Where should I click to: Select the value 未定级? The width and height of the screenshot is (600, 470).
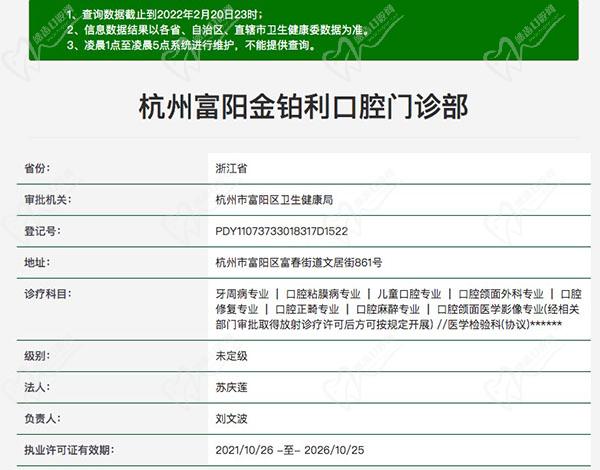pos(232,356)
